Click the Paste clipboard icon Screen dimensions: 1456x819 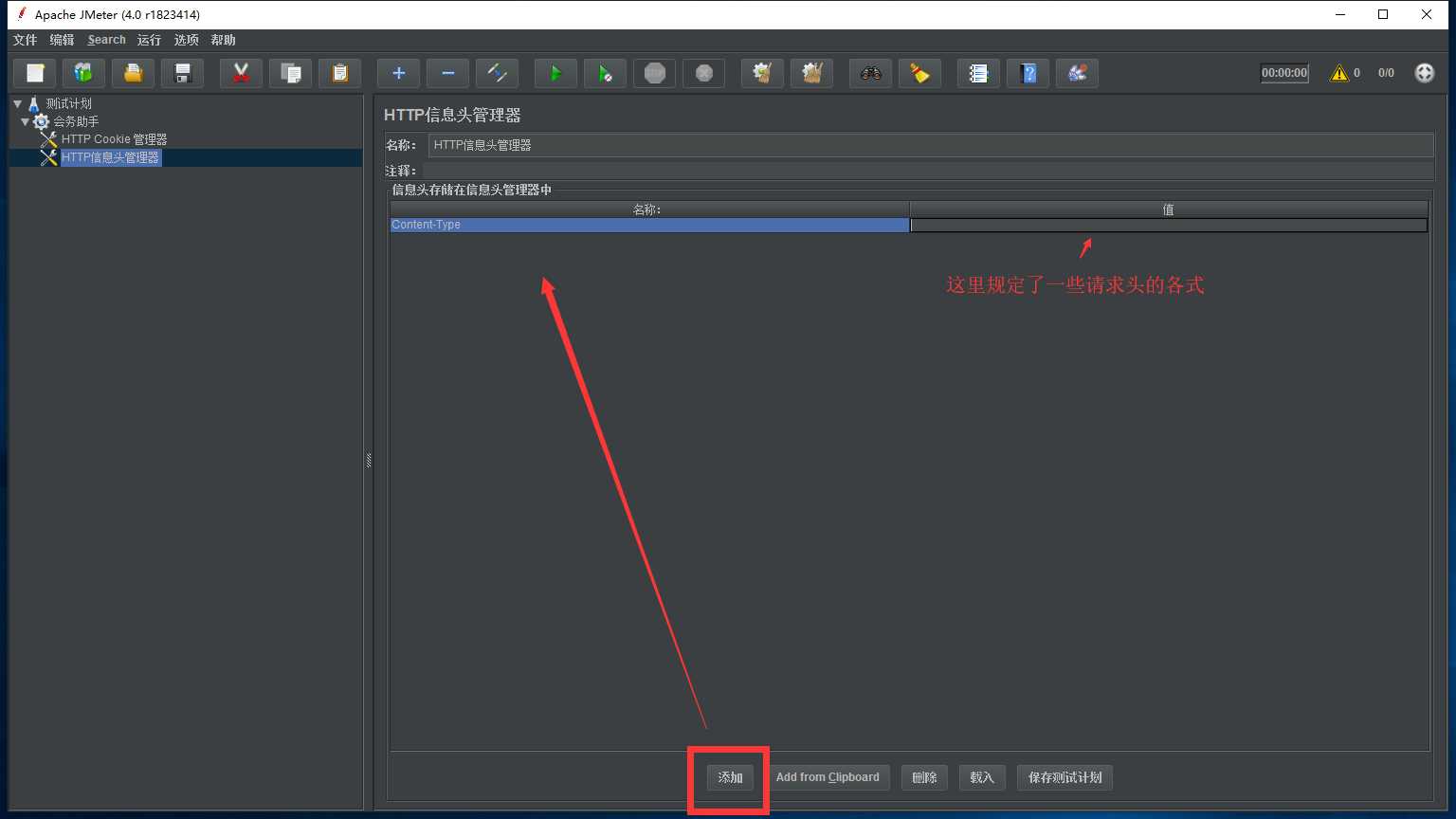(x=339, y=73)
